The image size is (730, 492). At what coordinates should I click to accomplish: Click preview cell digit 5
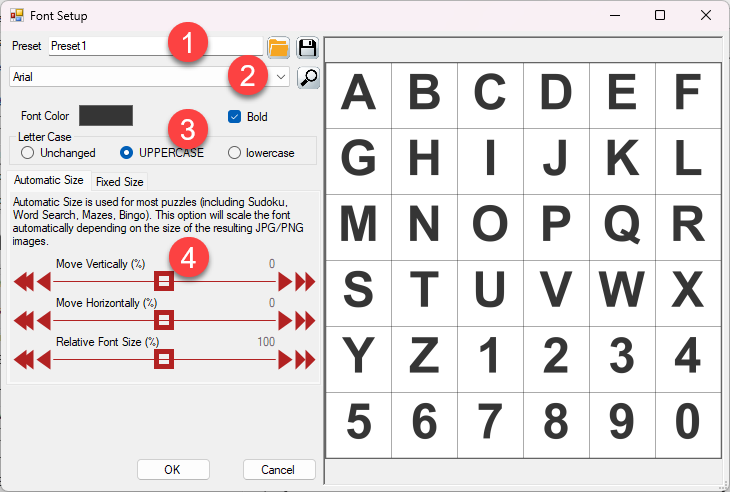pos(358,425)
